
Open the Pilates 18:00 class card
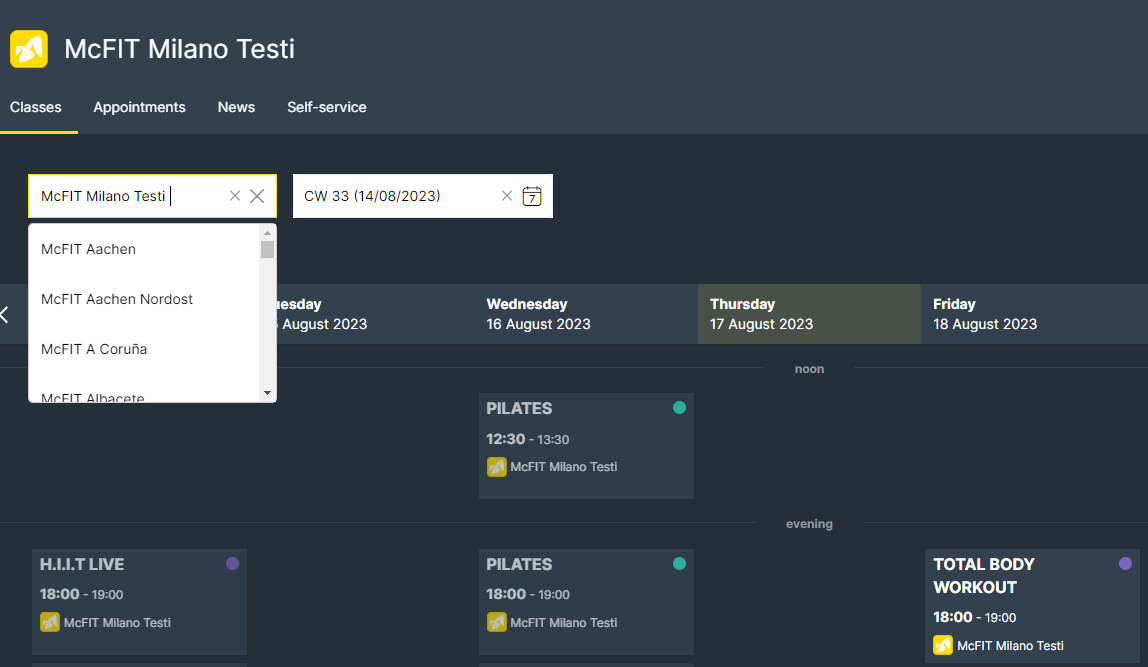[586, 602]
